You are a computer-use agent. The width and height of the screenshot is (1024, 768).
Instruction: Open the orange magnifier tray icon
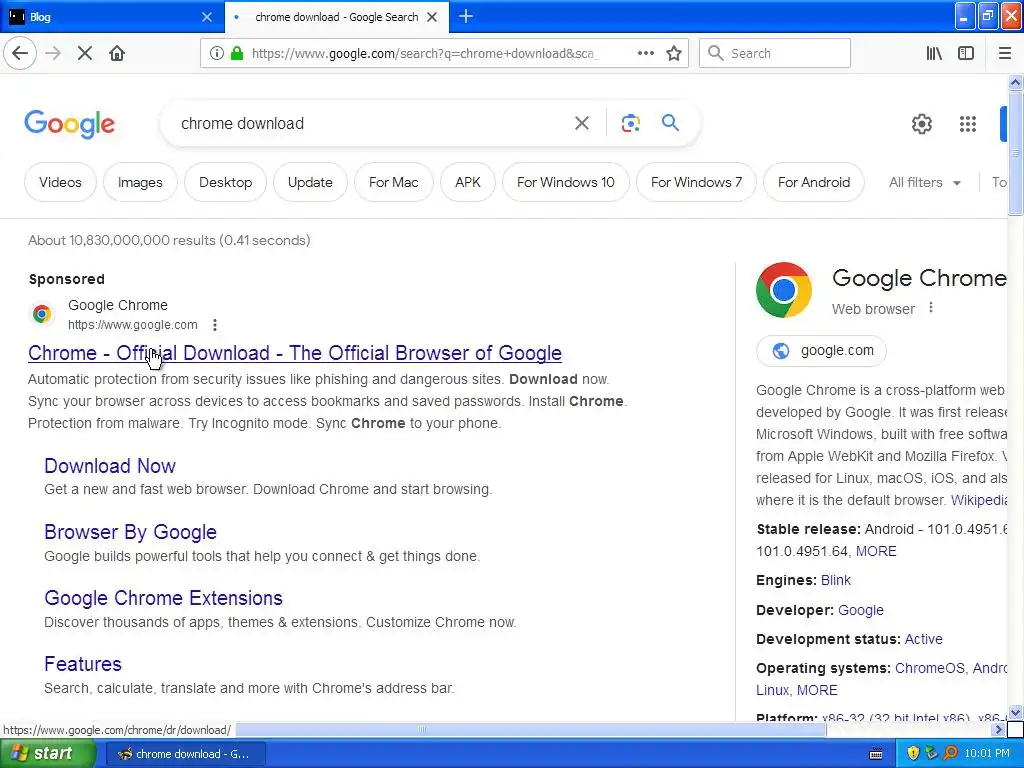(x=950, y=754)
